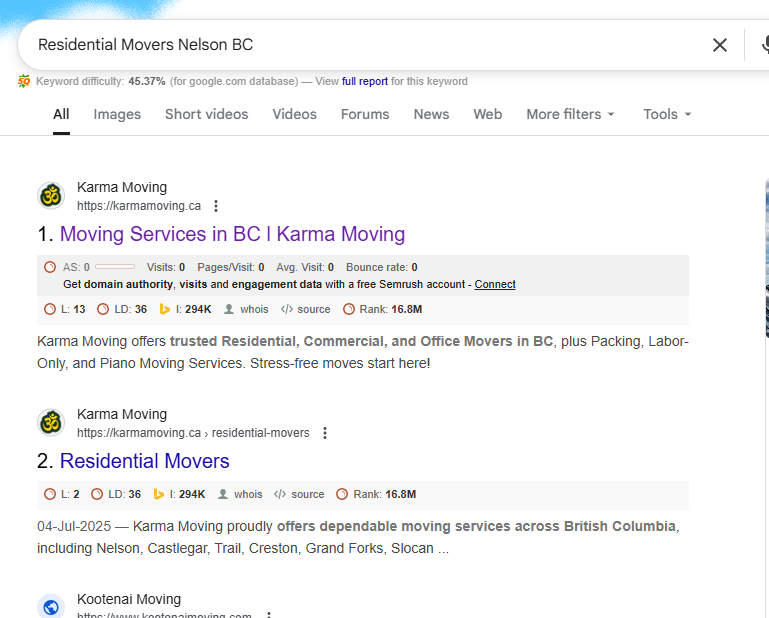Open the 'Residential Movers' result link

pos(145,461)
